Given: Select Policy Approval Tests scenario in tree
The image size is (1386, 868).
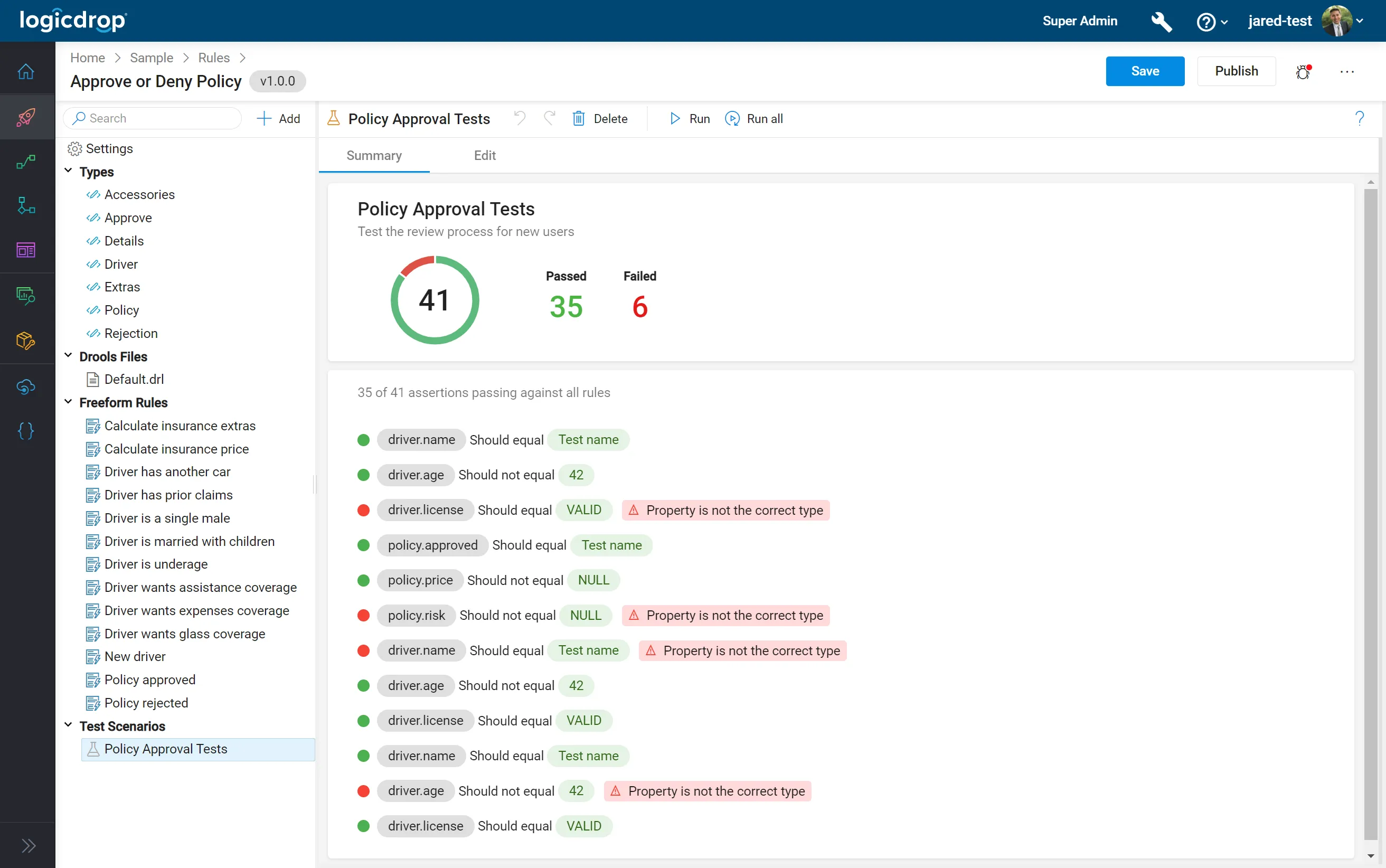Looking at the screenshot, I should coord(198,749).
